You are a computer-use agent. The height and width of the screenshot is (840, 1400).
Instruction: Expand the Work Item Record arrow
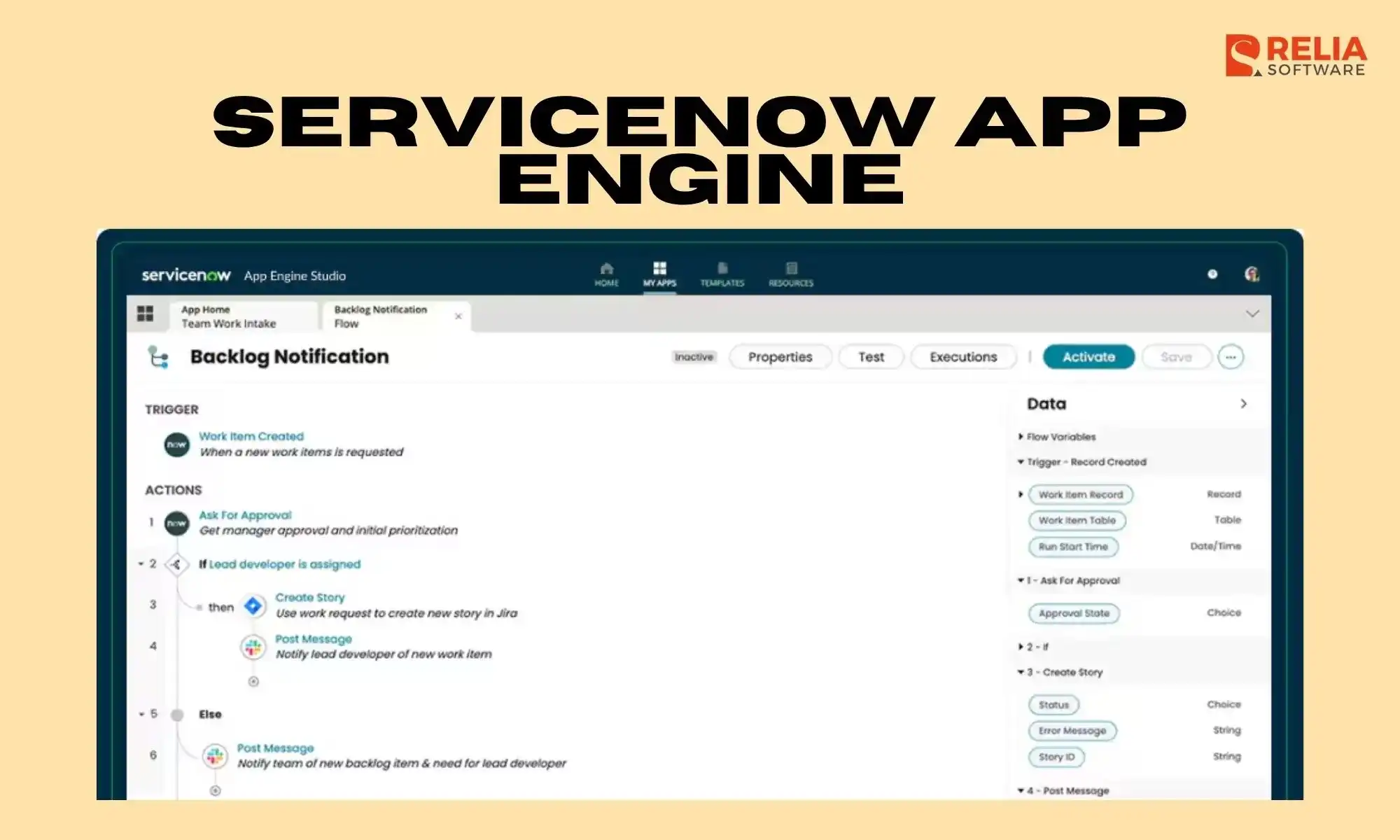tap(1021, 494)
